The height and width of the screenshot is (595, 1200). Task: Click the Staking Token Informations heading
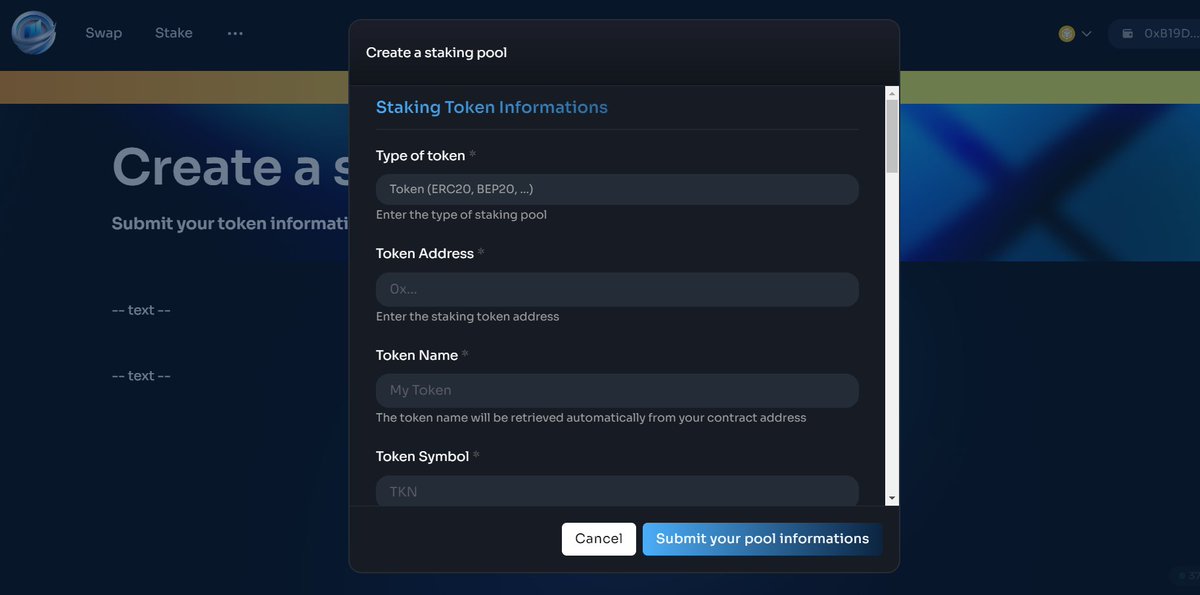pyautogui.click(x=491, y=107)
